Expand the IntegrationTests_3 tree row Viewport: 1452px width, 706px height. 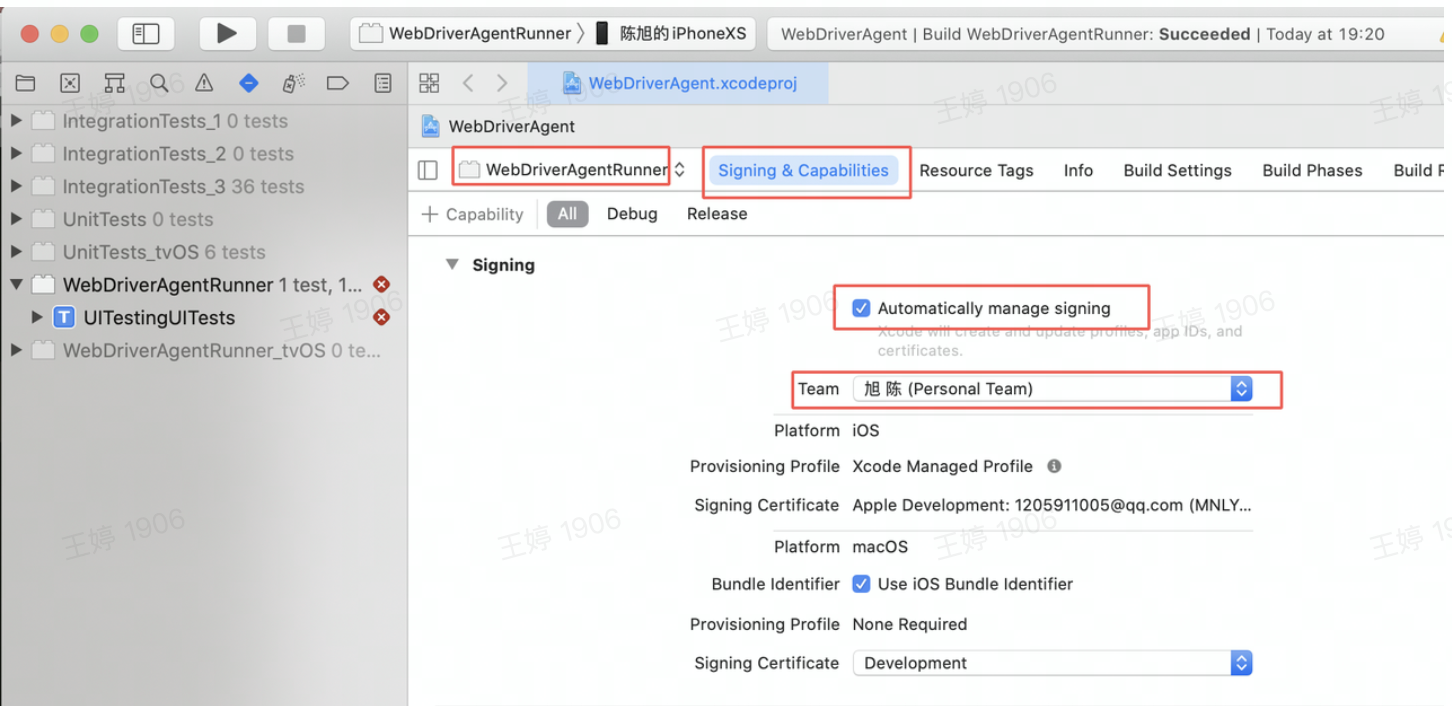coord(16,186)
